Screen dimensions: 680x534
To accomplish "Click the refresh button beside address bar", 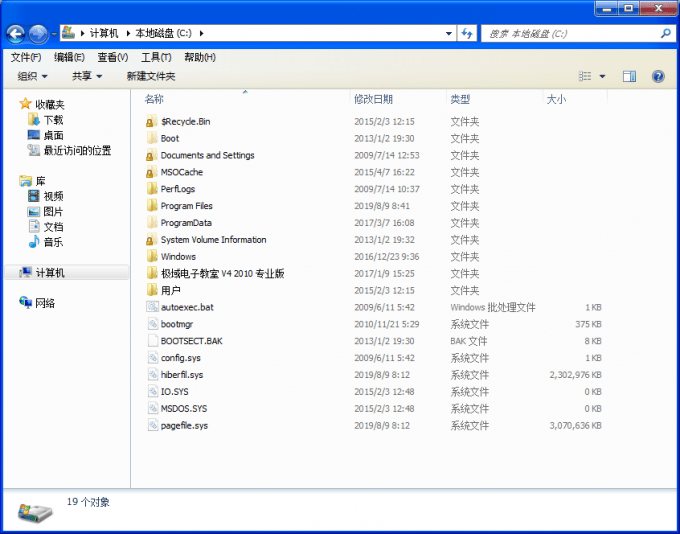I will click(x=467, y=34).
